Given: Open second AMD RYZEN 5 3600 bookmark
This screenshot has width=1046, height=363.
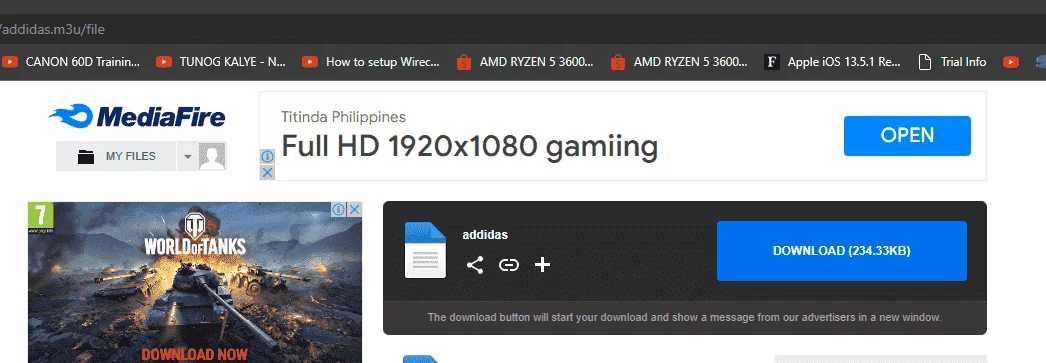Looking at the screenshot, I should 679,62.
